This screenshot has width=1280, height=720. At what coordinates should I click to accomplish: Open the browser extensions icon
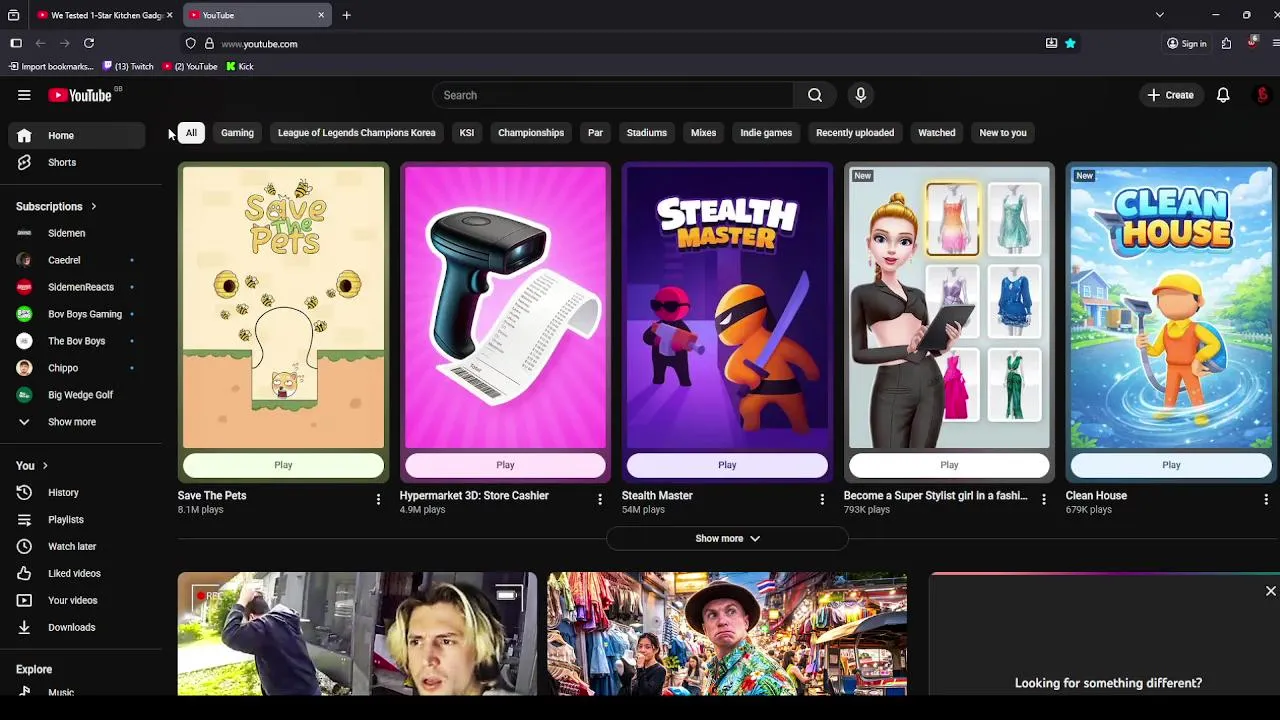1226,43
